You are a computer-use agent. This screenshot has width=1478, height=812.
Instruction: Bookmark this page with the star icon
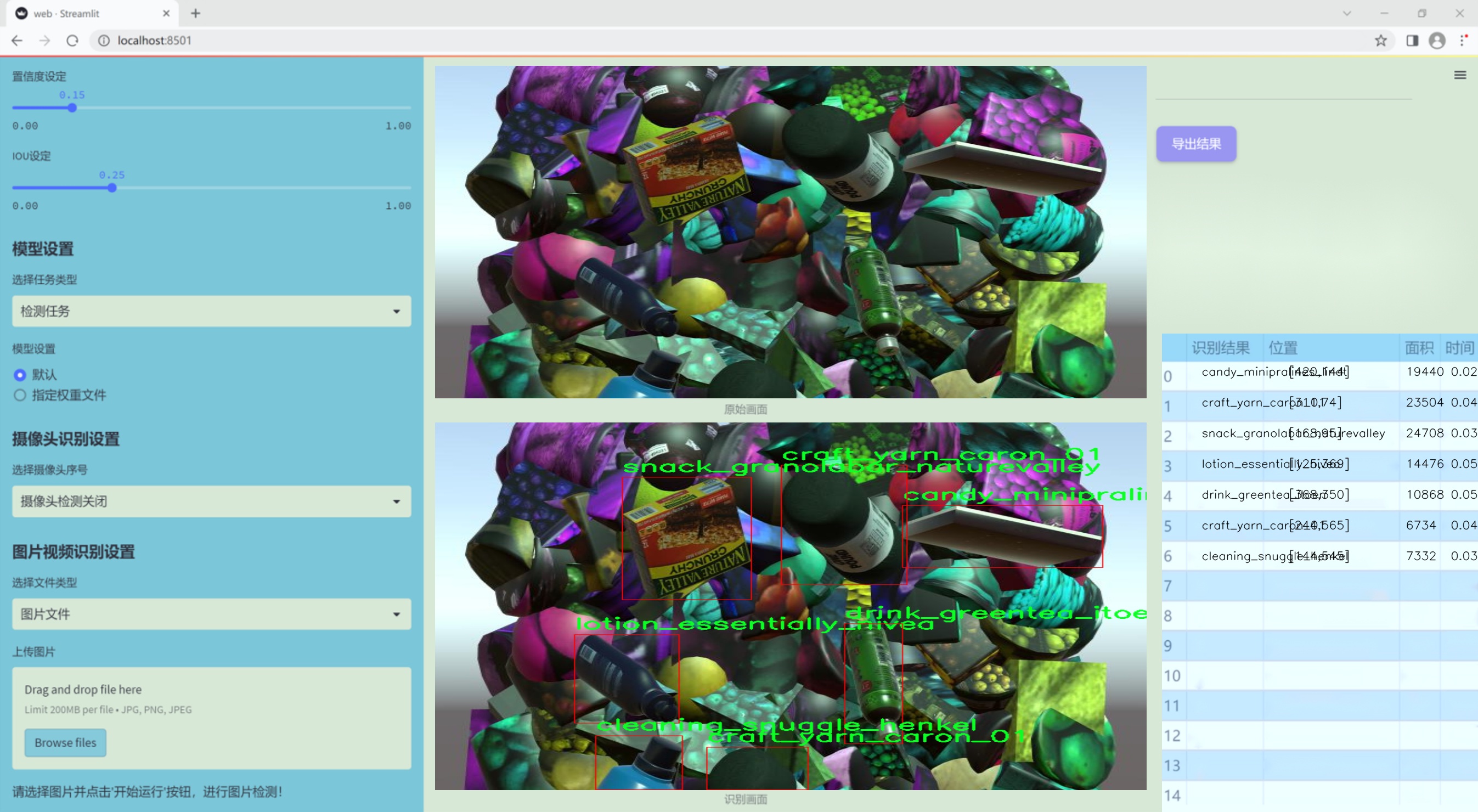coord(1380,41)
